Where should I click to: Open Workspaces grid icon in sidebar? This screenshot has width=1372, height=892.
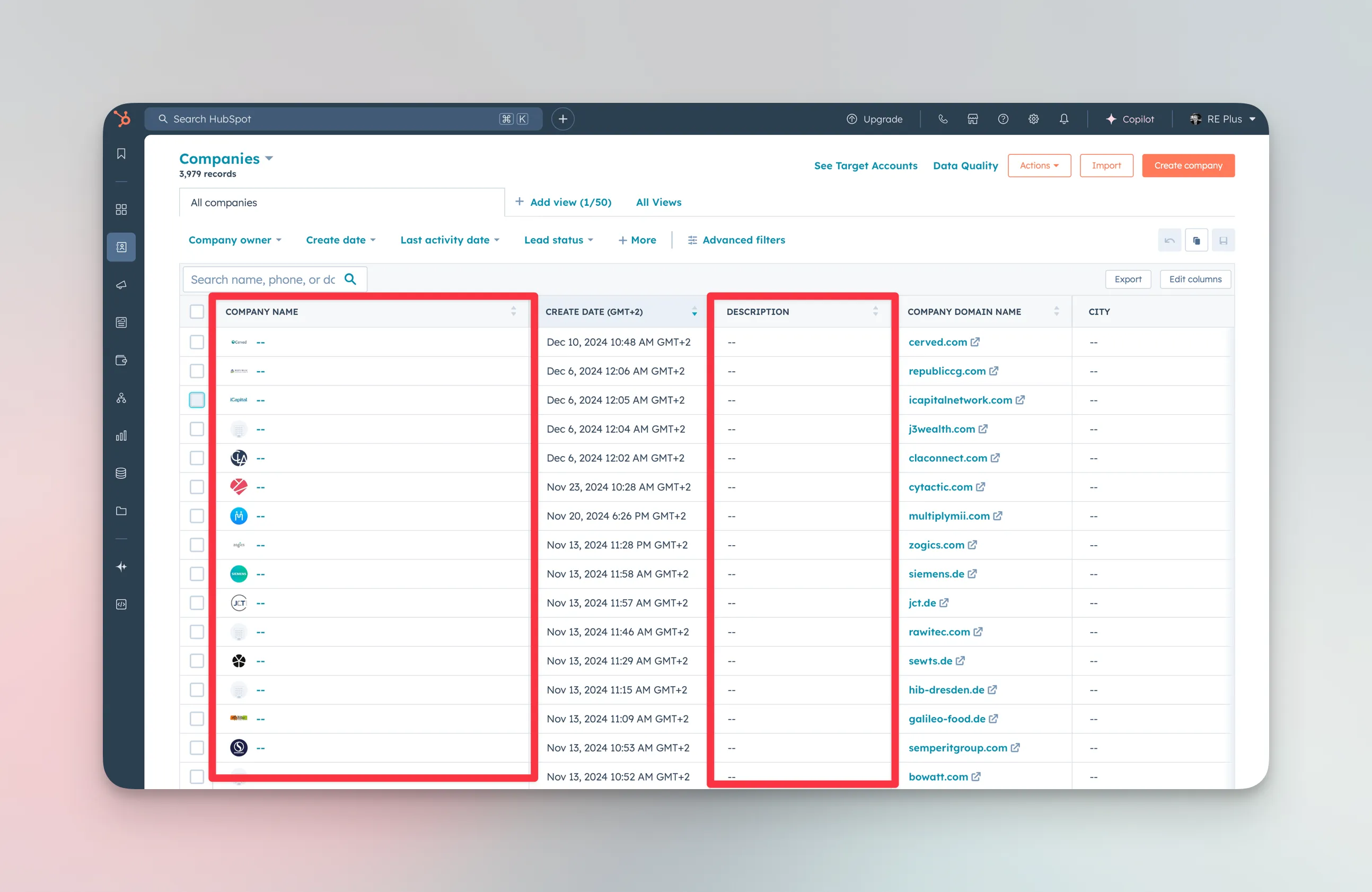121,209
